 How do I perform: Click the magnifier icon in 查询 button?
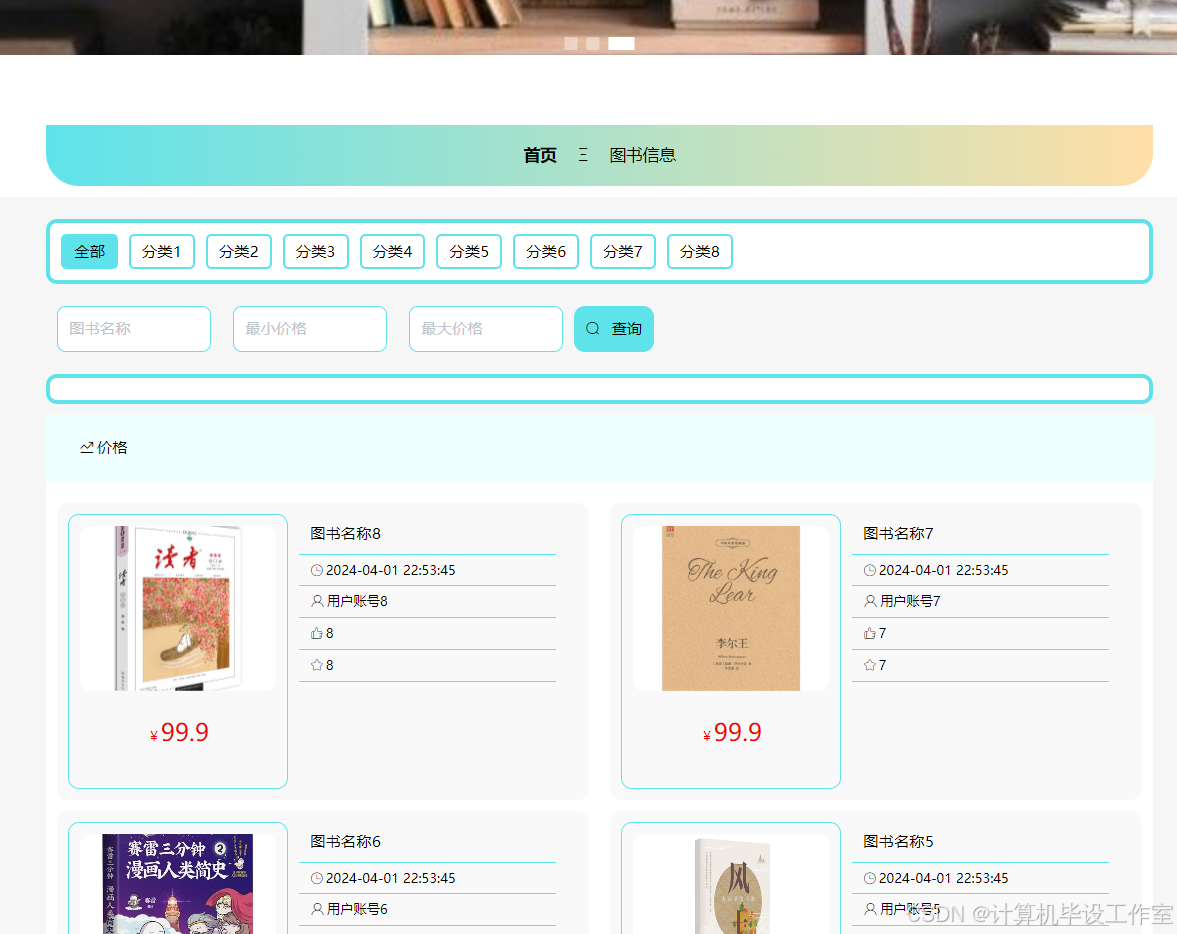click(593, 329)
